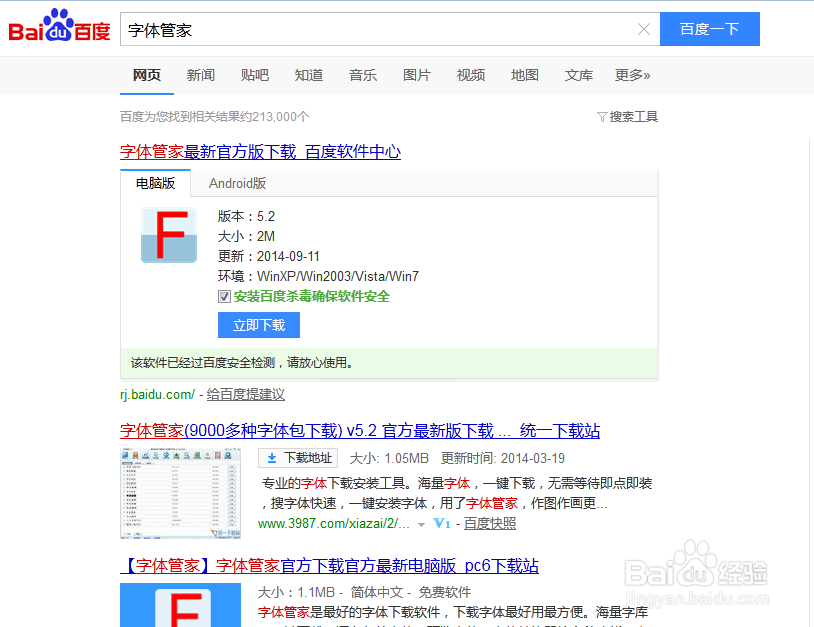Open result 字体管家(9000多种字体包下载) v5.2
The image size is (814, 627).
pos(360,431)
